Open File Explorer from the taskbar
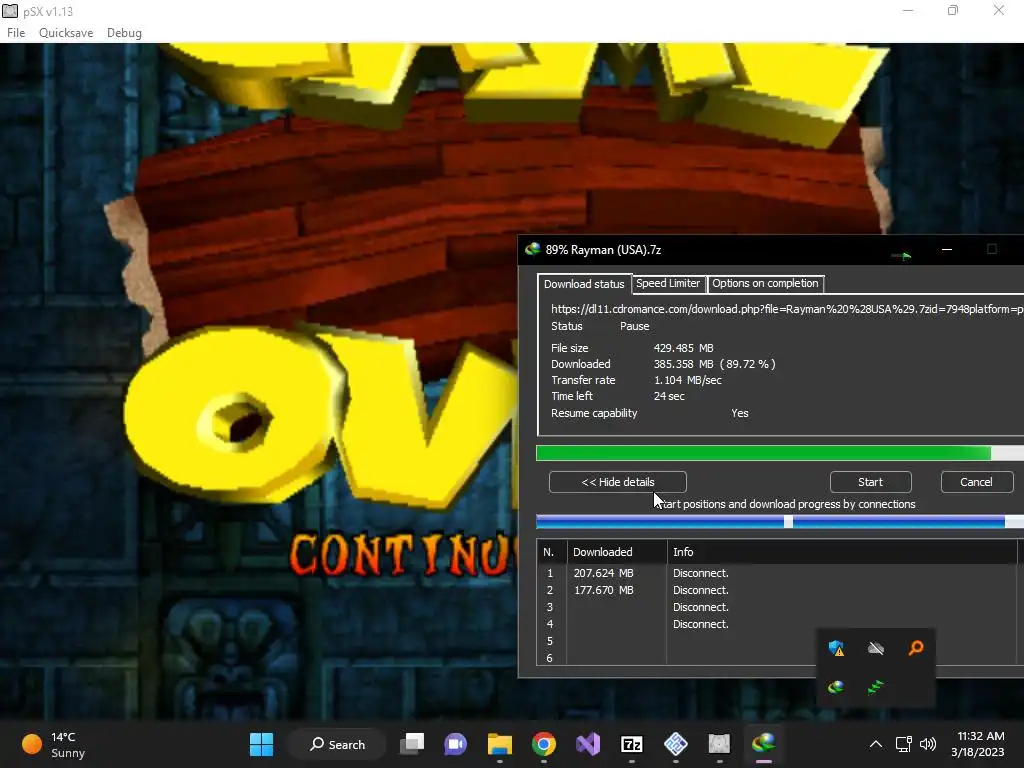This screenshot has width=1024, height=768. point(500,744)
